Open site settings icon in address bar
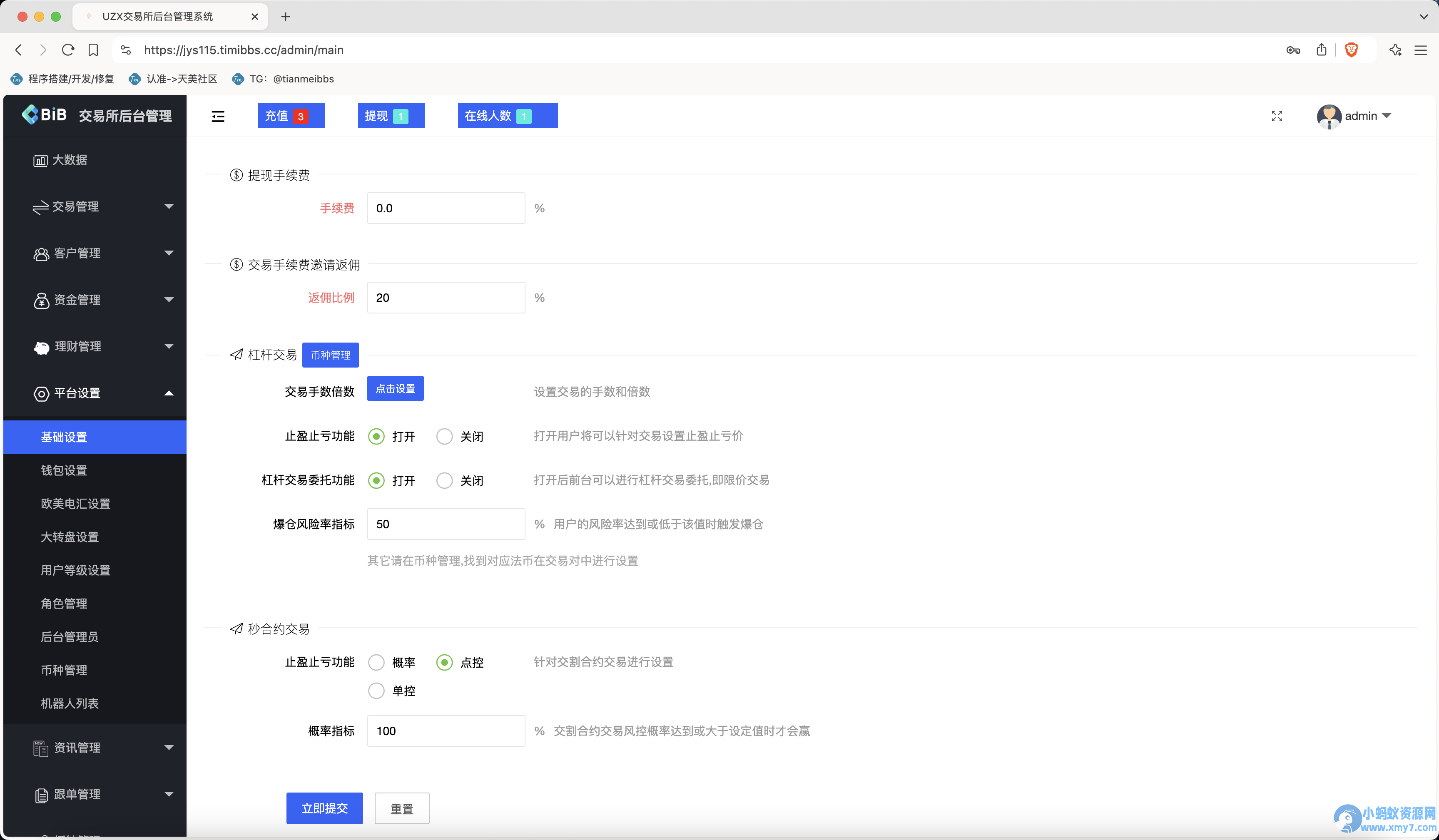 point(126,50)
